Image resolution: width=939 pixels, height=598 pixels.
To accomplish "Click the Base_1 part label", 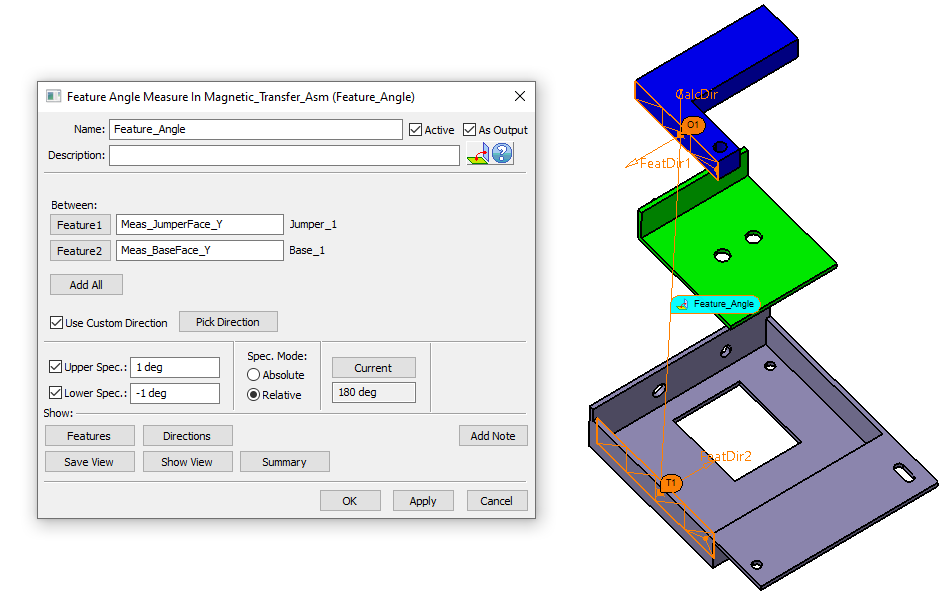I will tap(307, 250).
